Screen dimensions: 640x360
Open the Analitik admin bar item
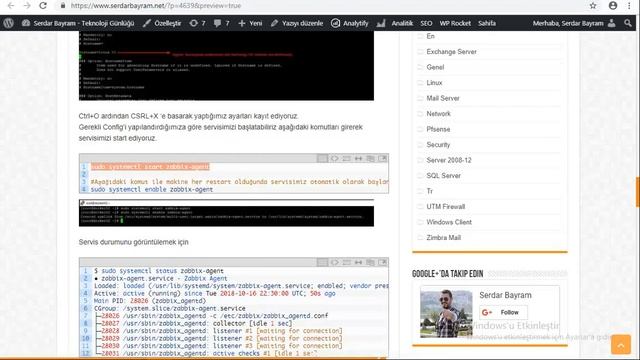click(x=402, y=23)
